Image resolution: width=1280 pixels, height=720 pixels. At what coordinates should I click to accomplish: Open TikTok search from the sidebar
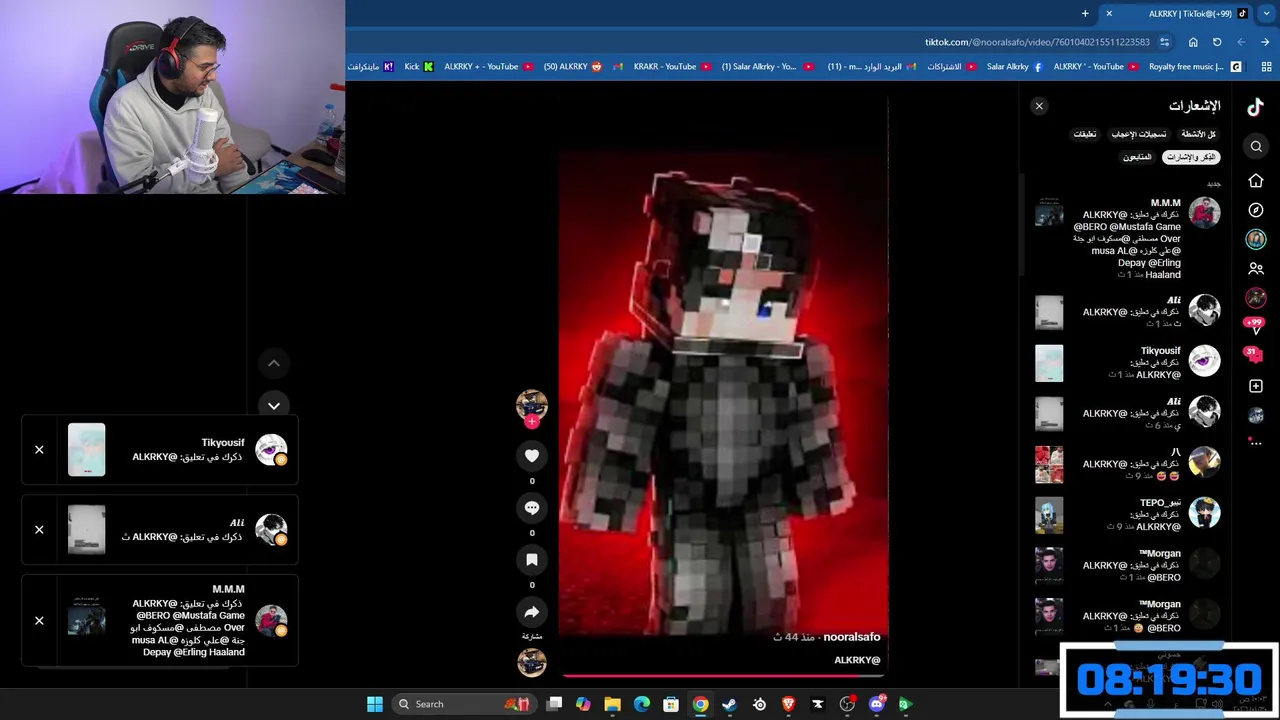[1256, 147]
